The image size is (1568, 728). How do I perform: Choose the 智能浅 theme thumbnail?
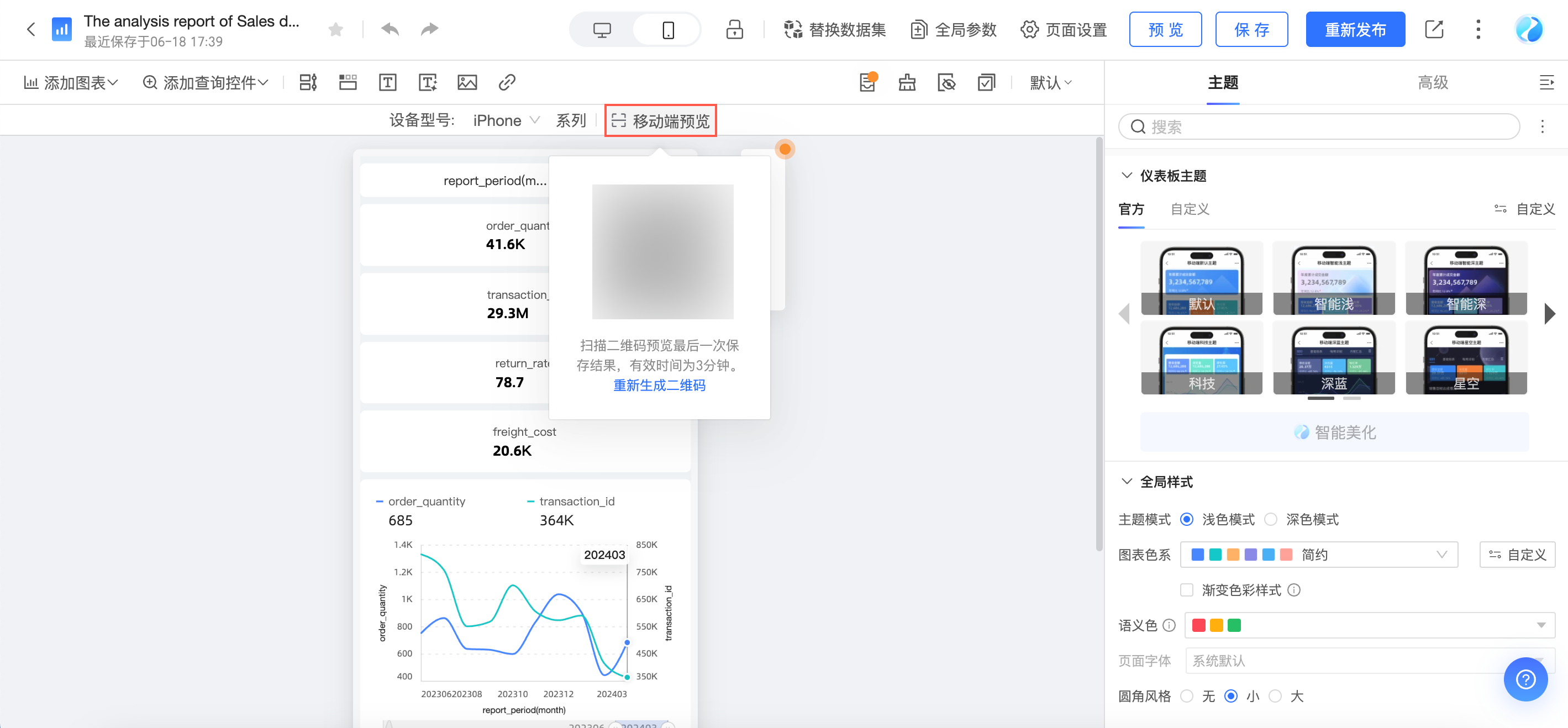click(1334, 278)
